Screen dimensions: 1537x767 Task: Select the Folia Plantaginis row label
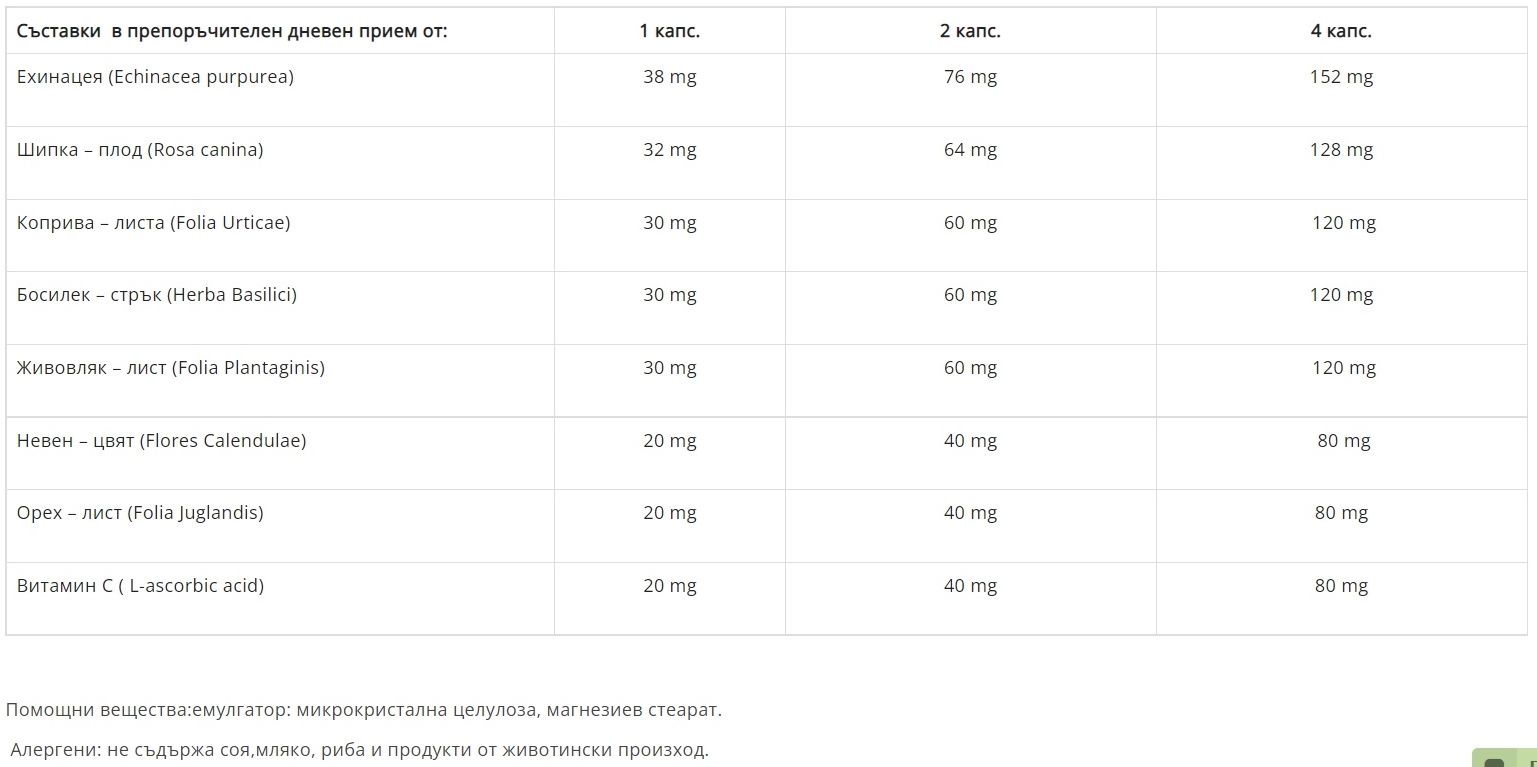tap(171, 368)
